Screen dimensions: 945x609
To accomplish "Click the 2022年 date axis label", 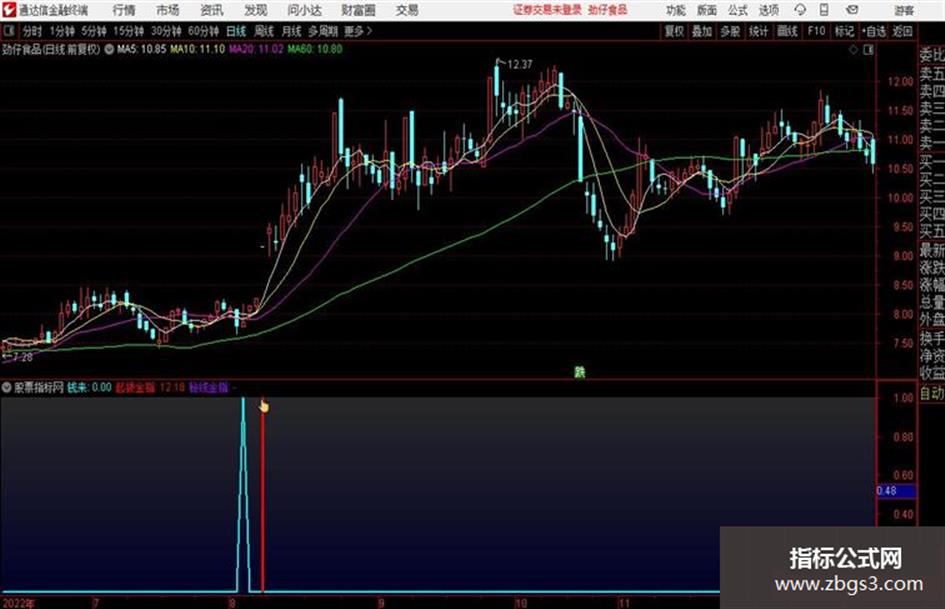I will [x=19, y=603].
